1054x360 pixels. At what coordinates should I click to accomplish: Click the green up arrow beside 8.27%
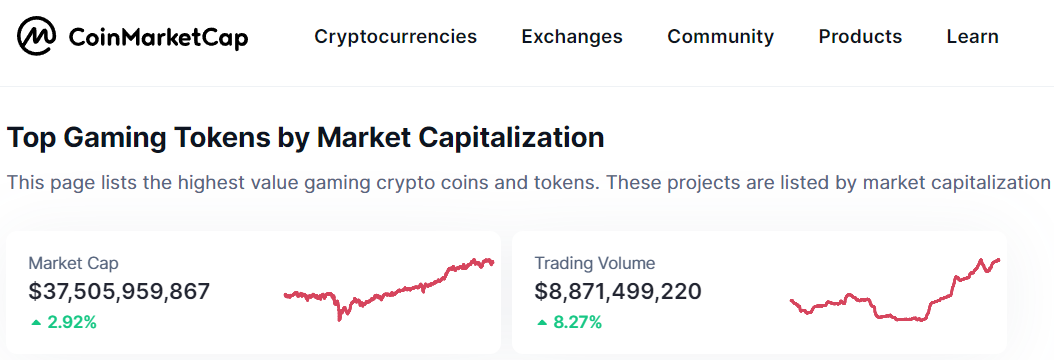542,323
